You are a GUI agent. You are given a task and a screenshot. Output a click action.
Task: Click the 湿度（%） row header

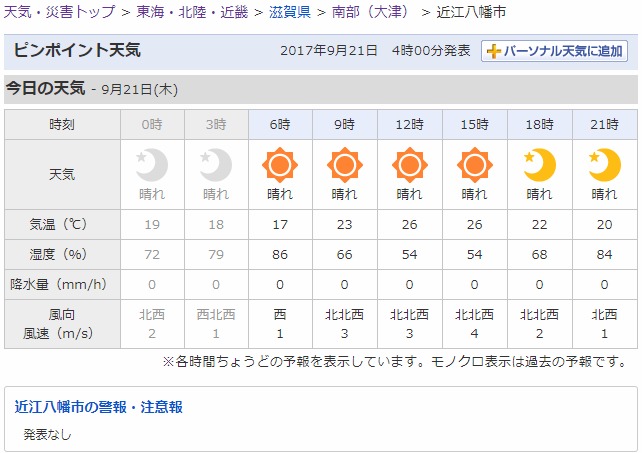62,254
